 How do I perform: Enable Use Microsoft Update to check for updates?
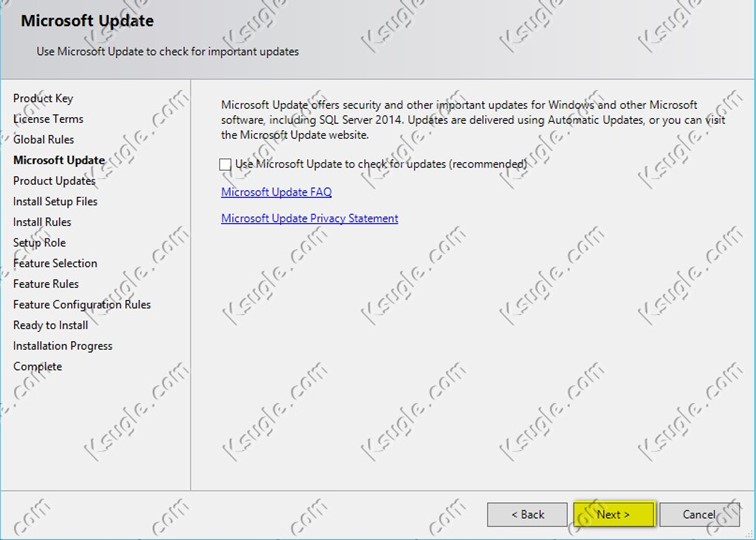[225, 164]
